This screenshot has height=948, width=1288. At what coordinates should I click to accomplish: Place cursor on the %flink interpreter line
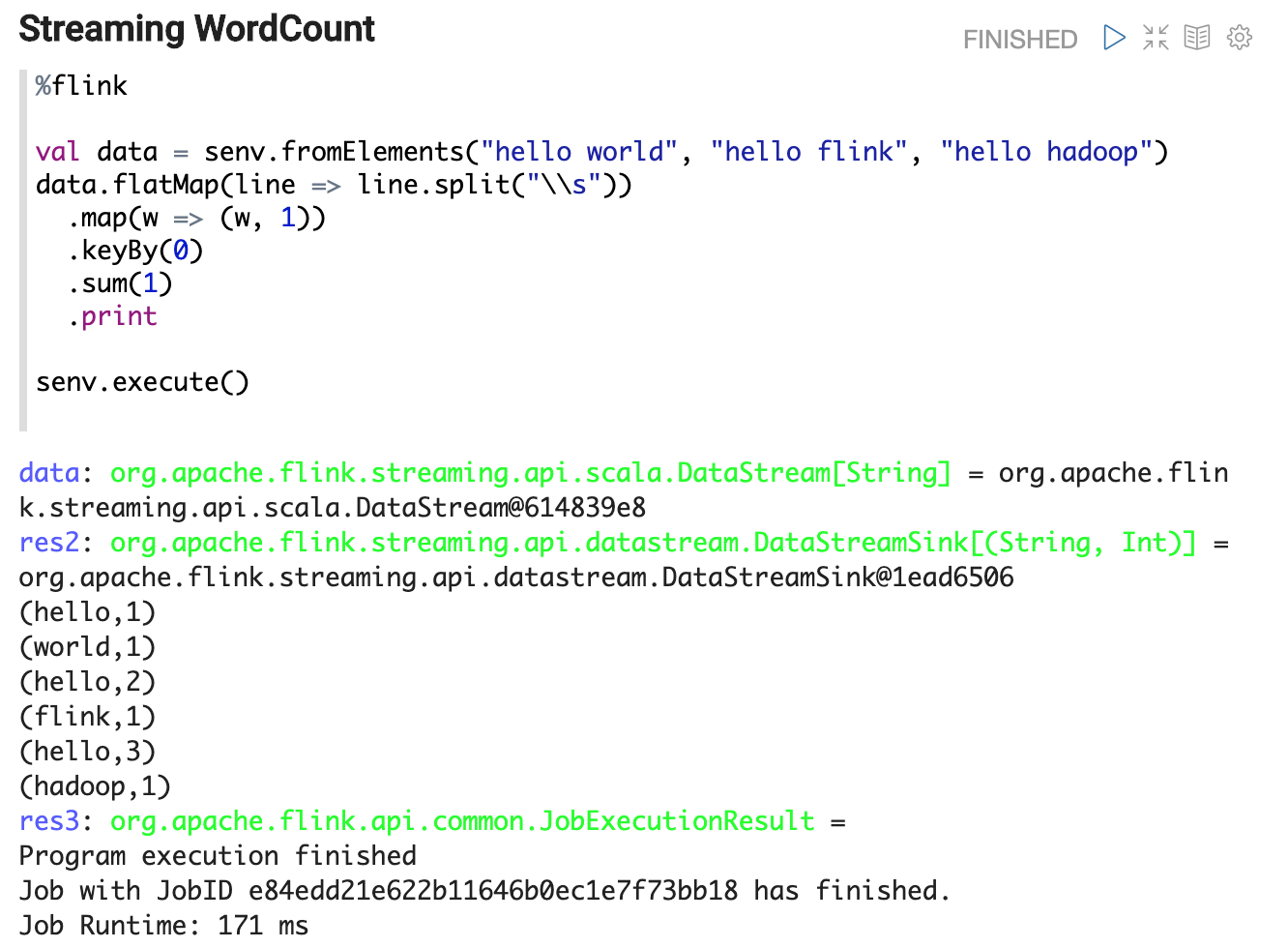[81, 86]
